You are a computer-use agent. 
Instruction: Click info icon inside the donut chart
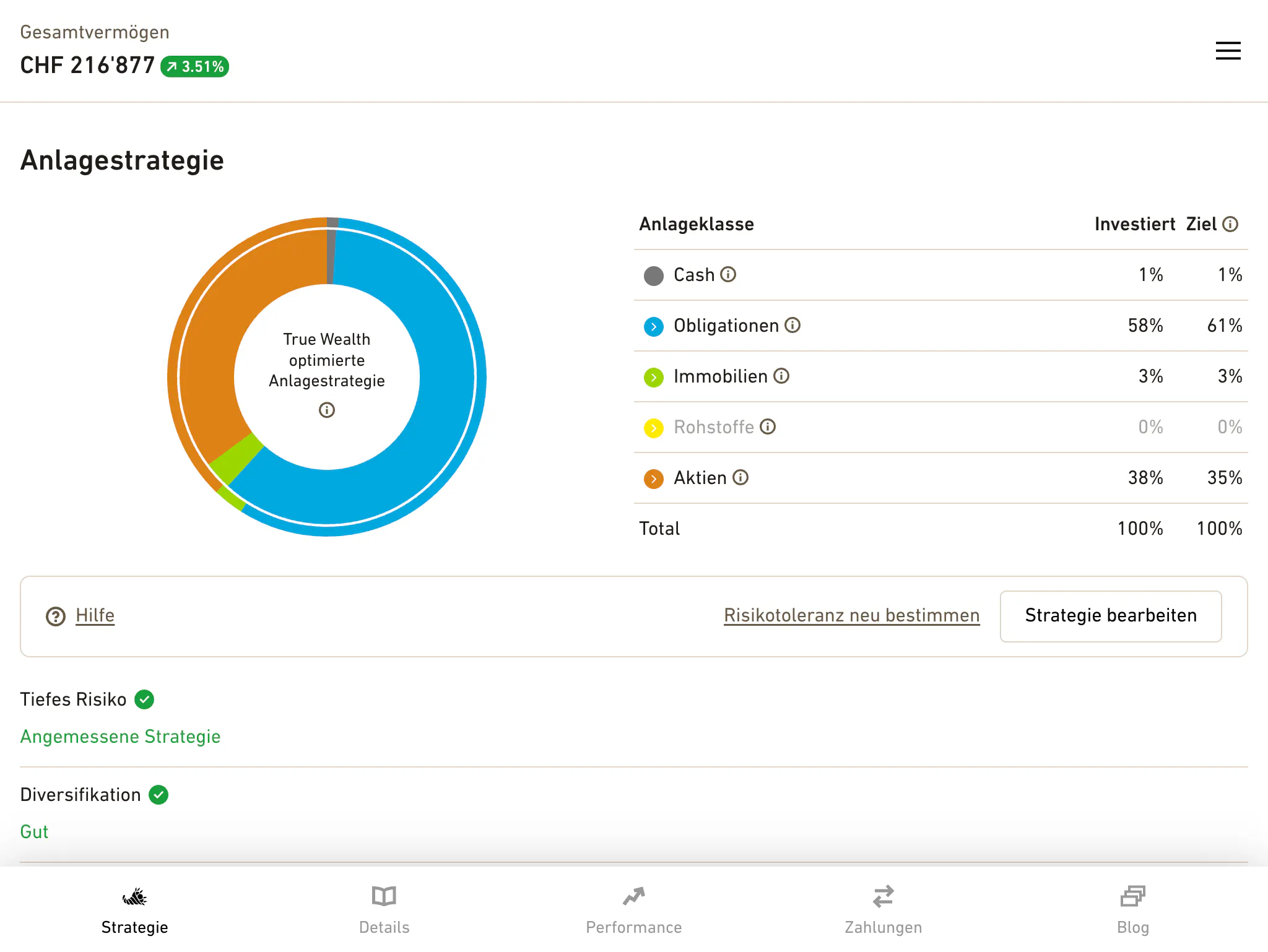pyautogui.click(x=327, y=410)
